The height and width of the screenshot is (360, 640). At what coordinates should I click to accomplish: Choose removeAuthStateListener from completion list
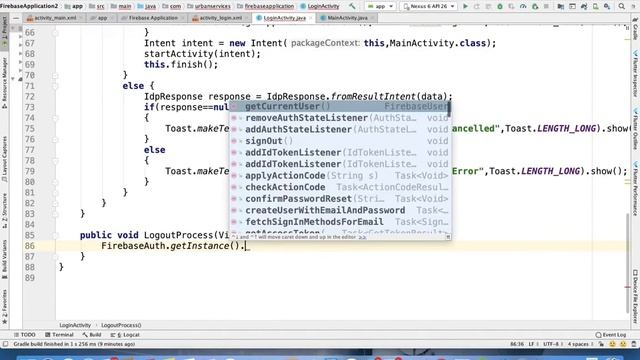pos(340,118)
